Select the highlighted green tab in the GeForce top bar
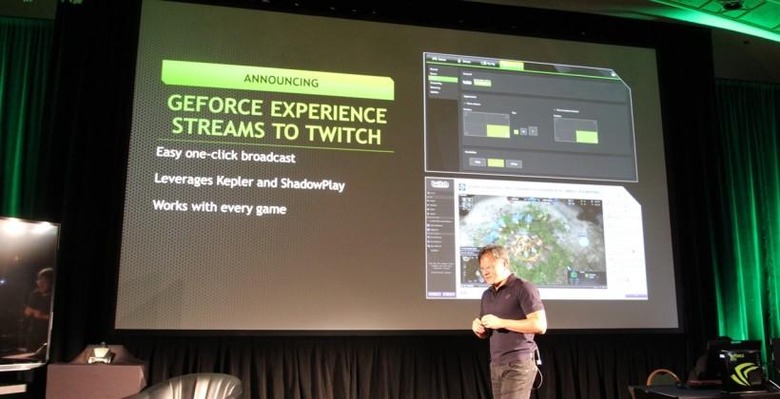Viewport: 780px width, 399px height. tap(511, 66)
